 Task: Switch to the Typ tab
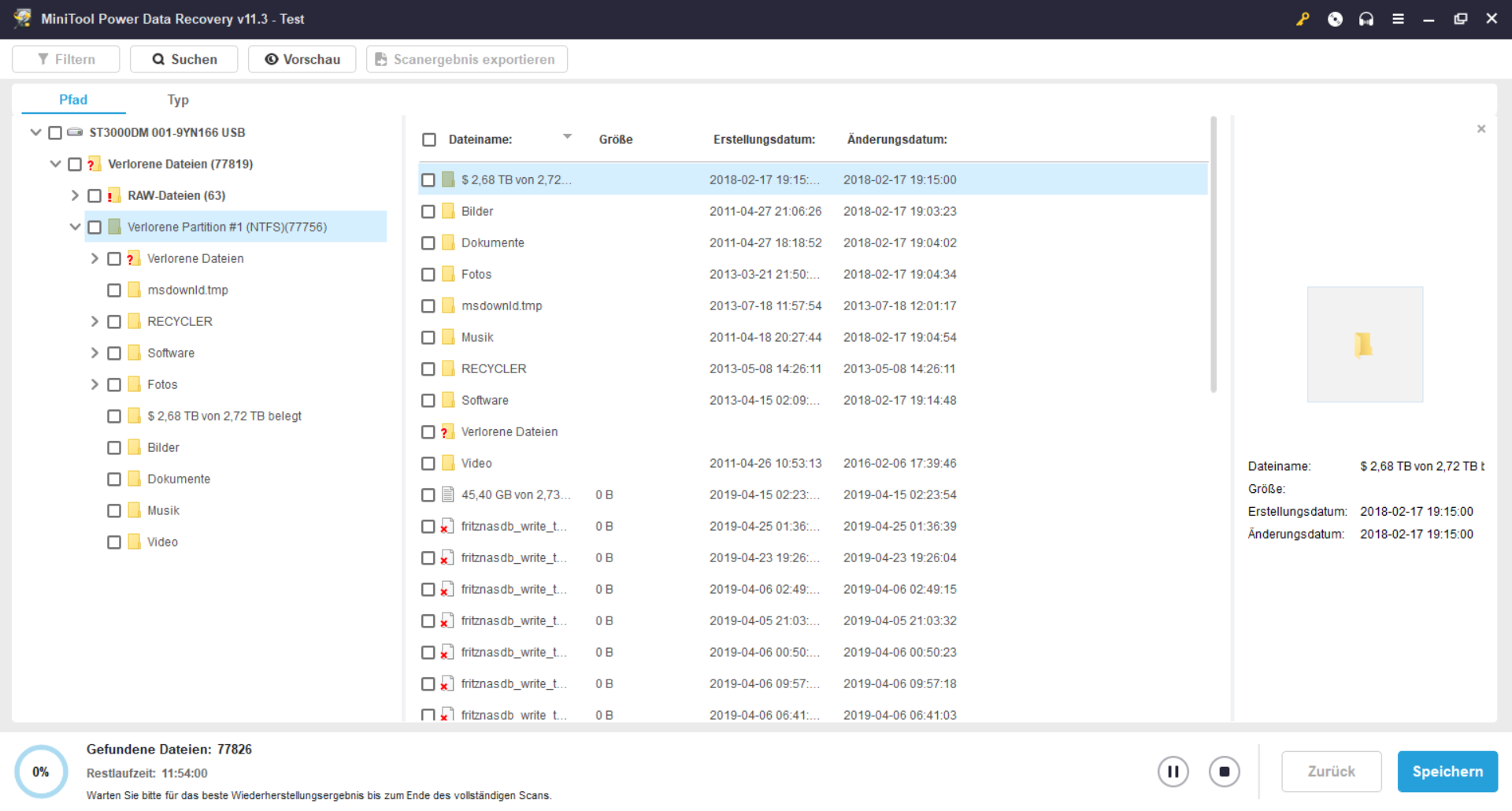click(x=178, y=100)
